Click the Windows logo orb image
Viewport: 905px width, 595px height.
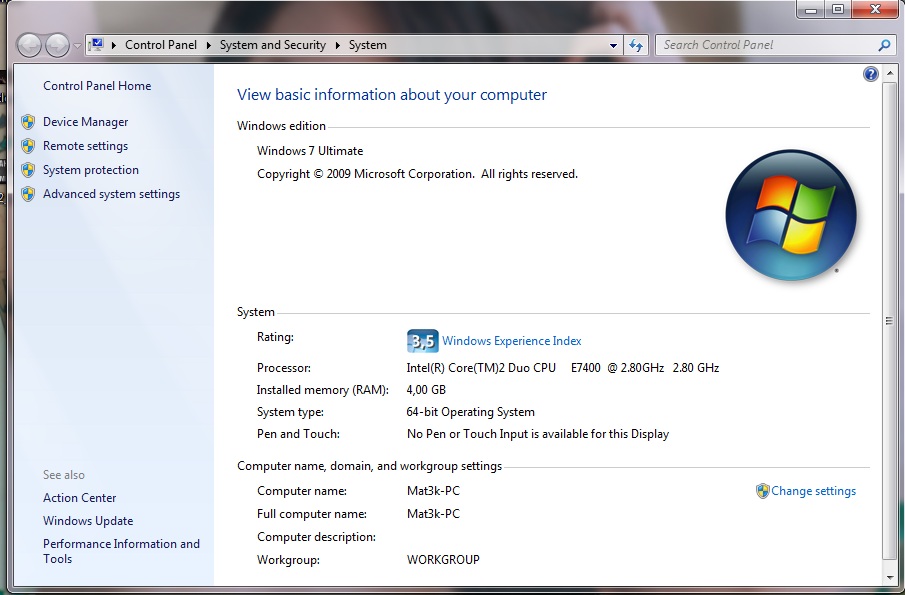tap(791, 215)
